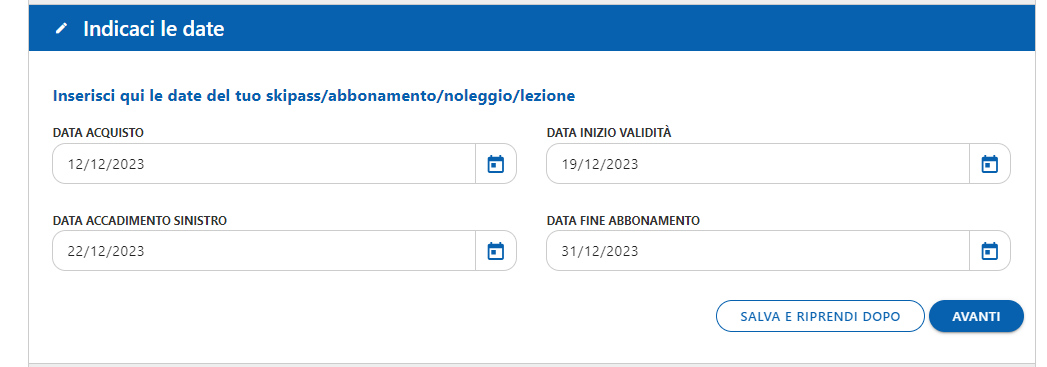Focus the Data Fine Abbonamento date field
Viewport: 1047px width, 367px height.
[758, 251]
